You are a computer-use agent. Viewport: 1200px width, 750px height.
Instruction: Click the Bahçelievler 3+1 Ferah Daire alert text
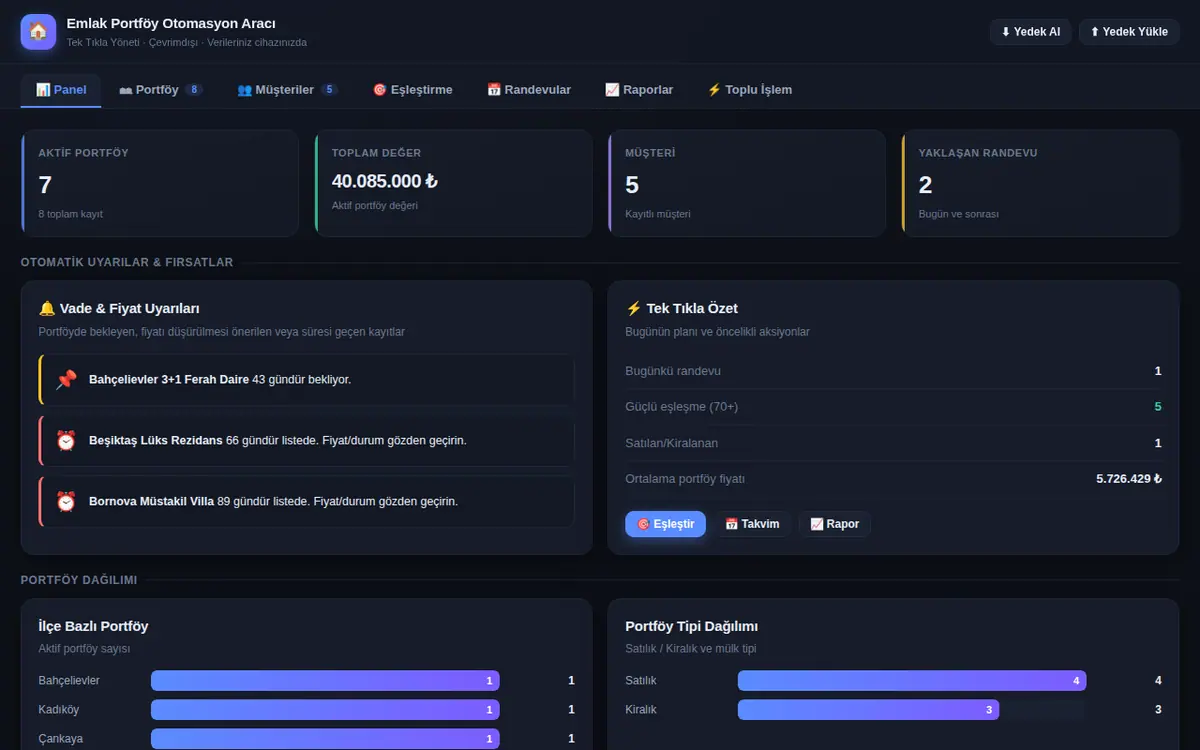220,380
